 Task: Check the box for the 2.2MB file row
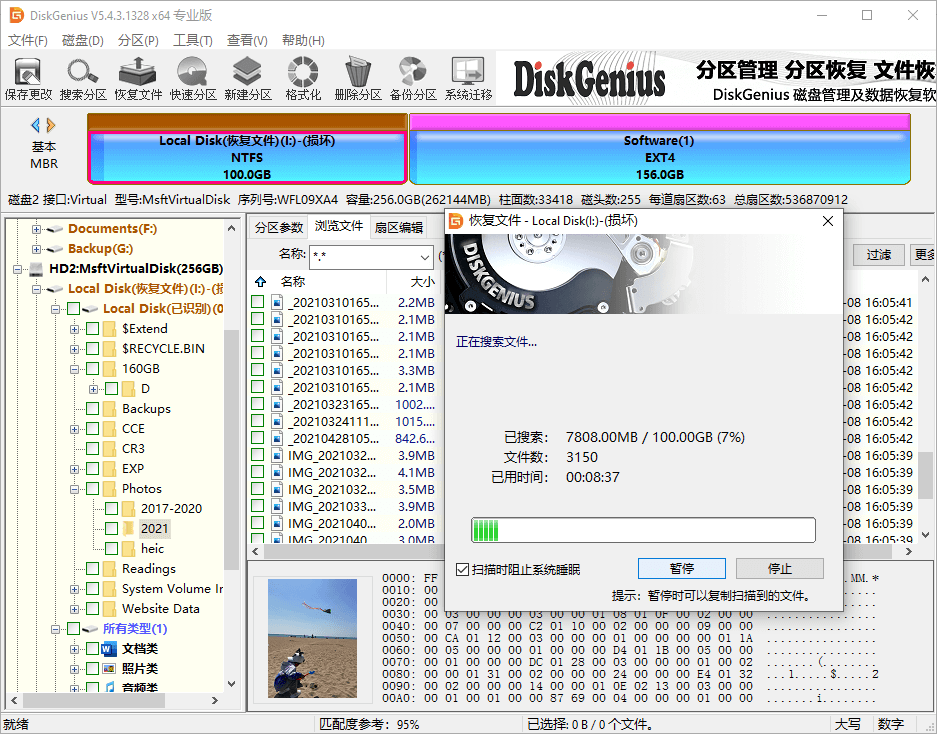pyautogui.click(x=258, y=302)
